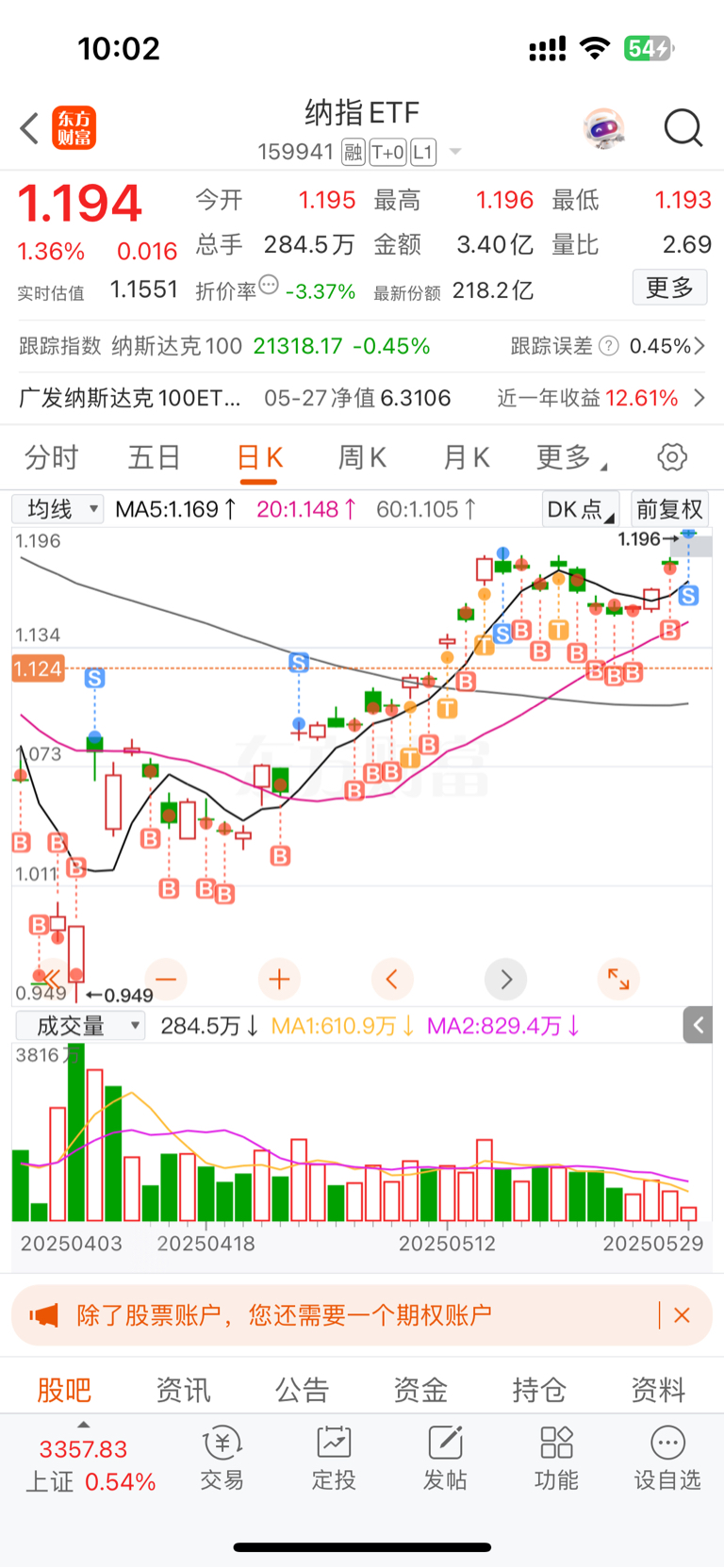Viewport: 724px width, 1568px height.
Task: Open the 成交量 indicator dropdown
Action: [80, 1026]
